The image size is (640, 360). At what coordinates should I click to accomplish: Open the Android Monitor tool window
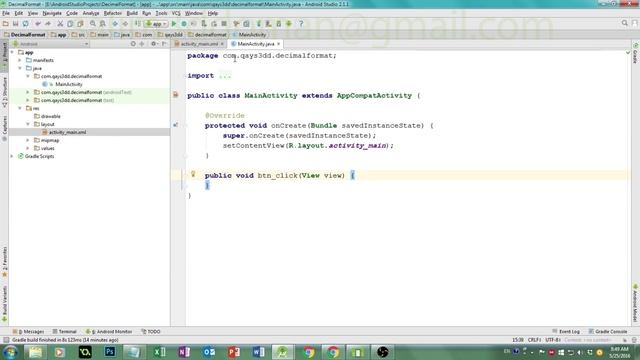point(109,331)
